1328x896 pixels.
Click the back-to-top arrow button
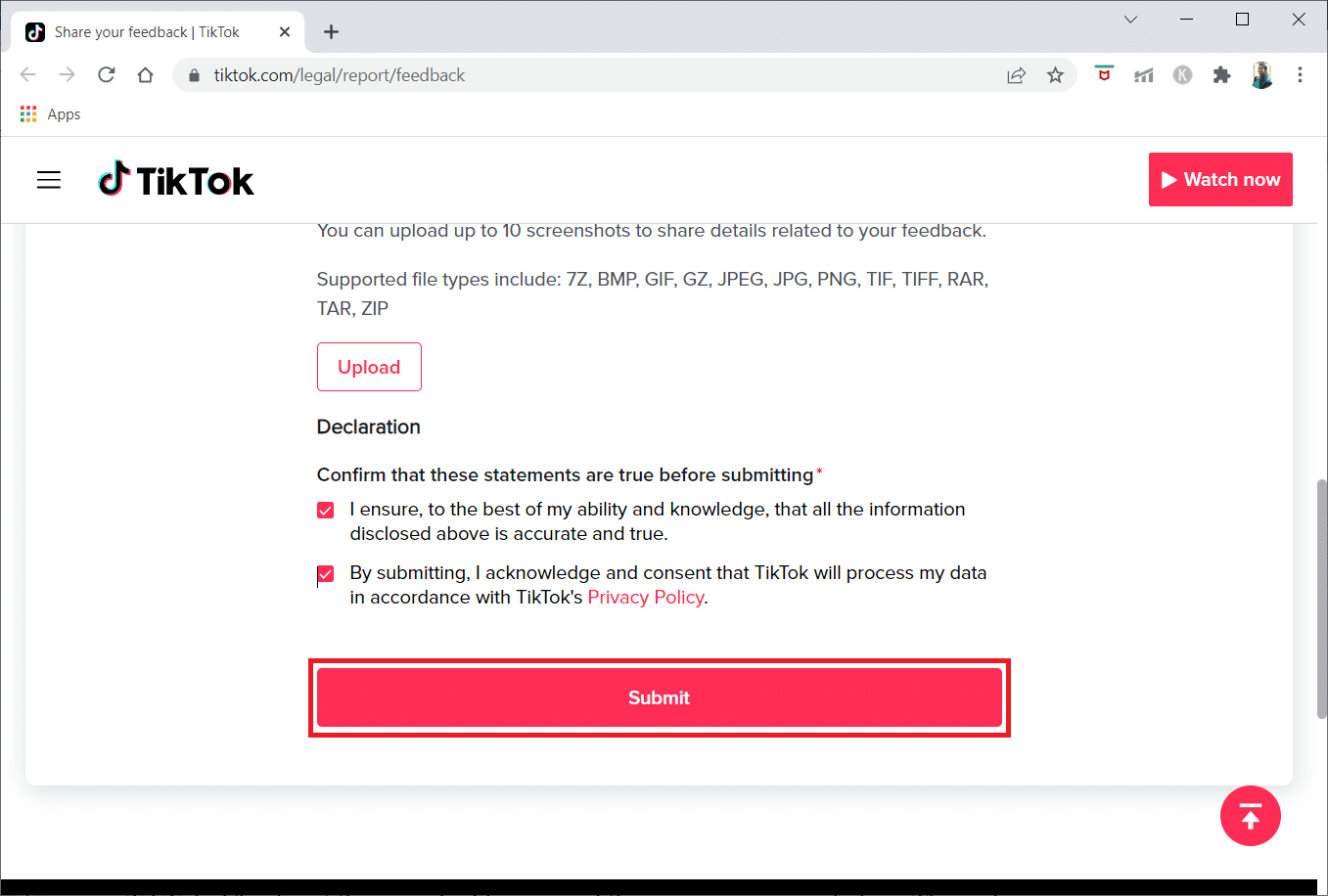pos(1251,816)
